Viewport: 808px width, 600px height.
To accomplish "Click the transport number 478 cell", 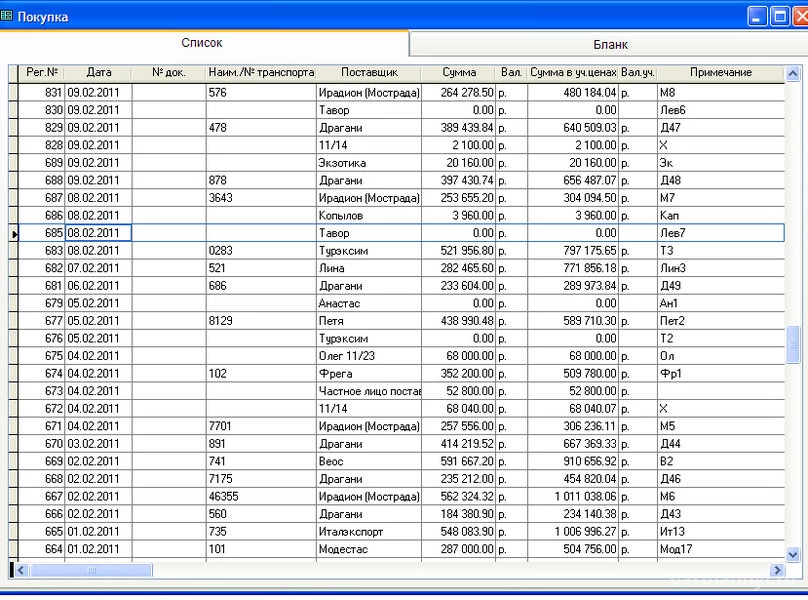I will [261, 128].
